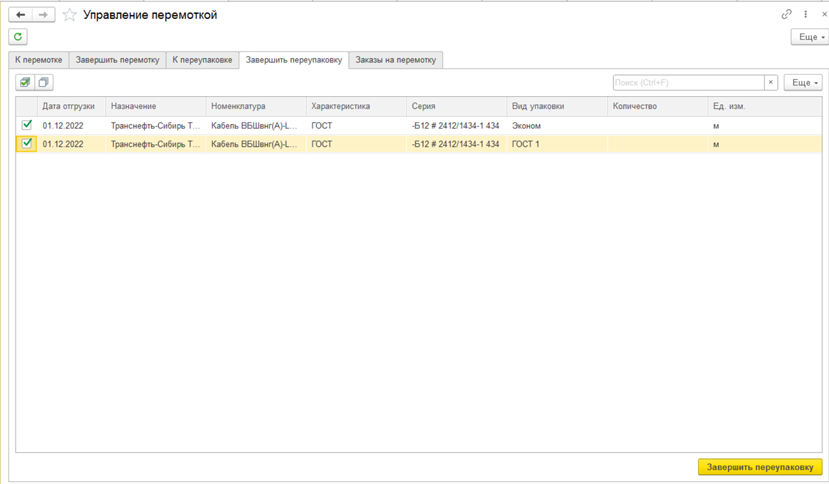Select the Количество cell in ГОСТ 1 row

click(657, 144)
